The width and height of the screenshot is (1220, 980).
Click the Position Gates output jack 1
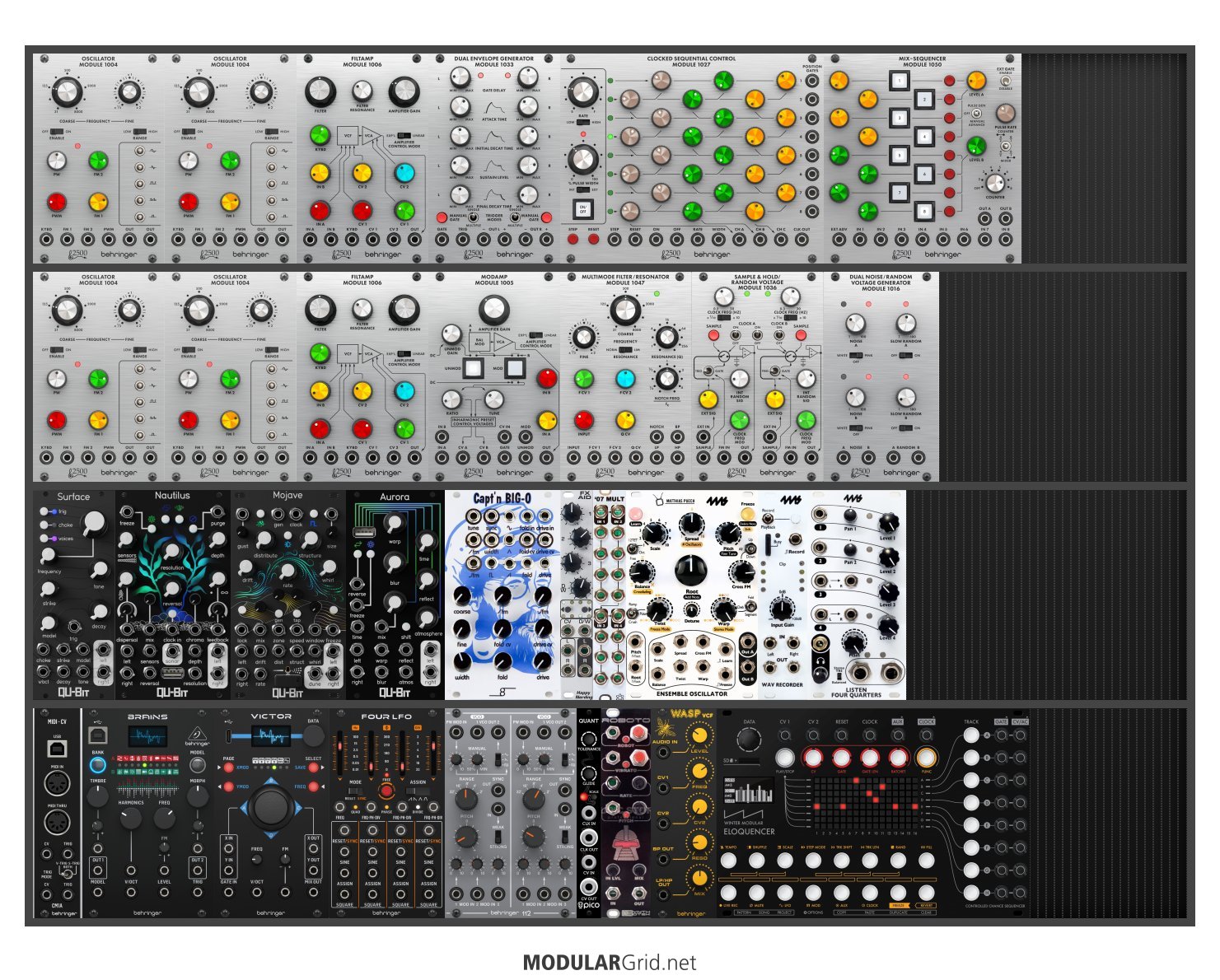[812, 82]
